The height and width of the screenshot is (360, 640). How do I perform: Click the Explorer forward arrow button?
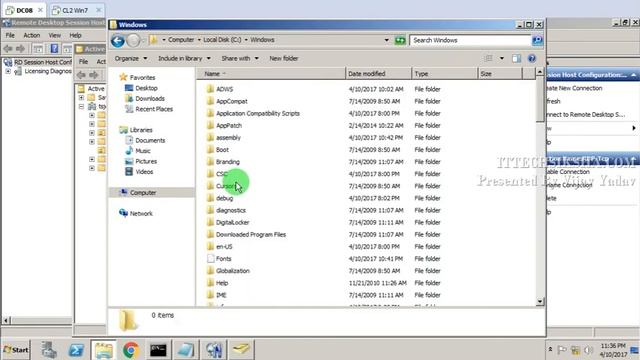(133, 40)
